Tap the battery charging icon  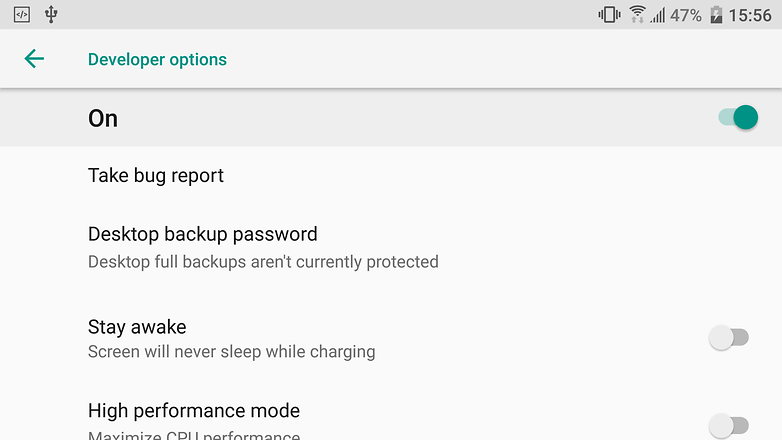(x=716, y=14)
